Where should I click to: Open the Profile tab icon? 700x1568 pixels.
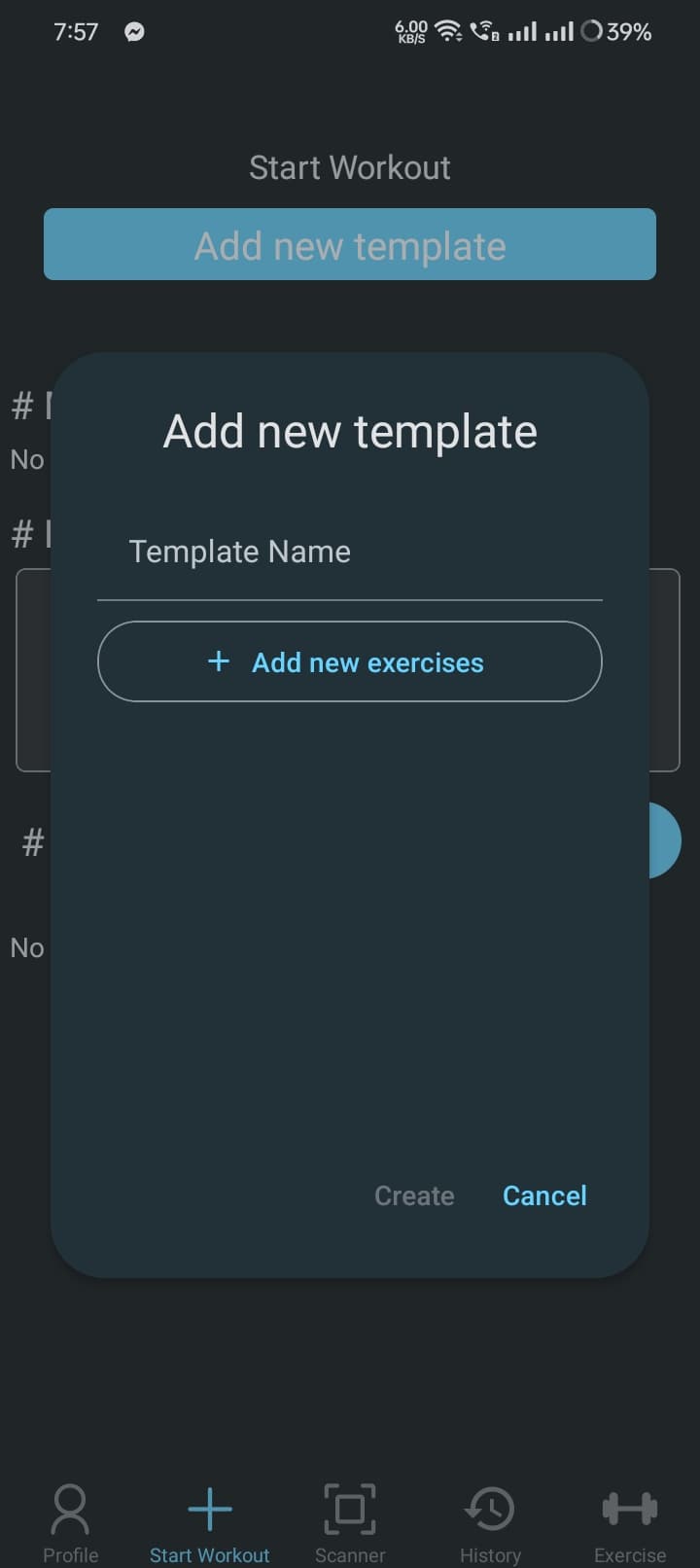[x=70, y=1508]
